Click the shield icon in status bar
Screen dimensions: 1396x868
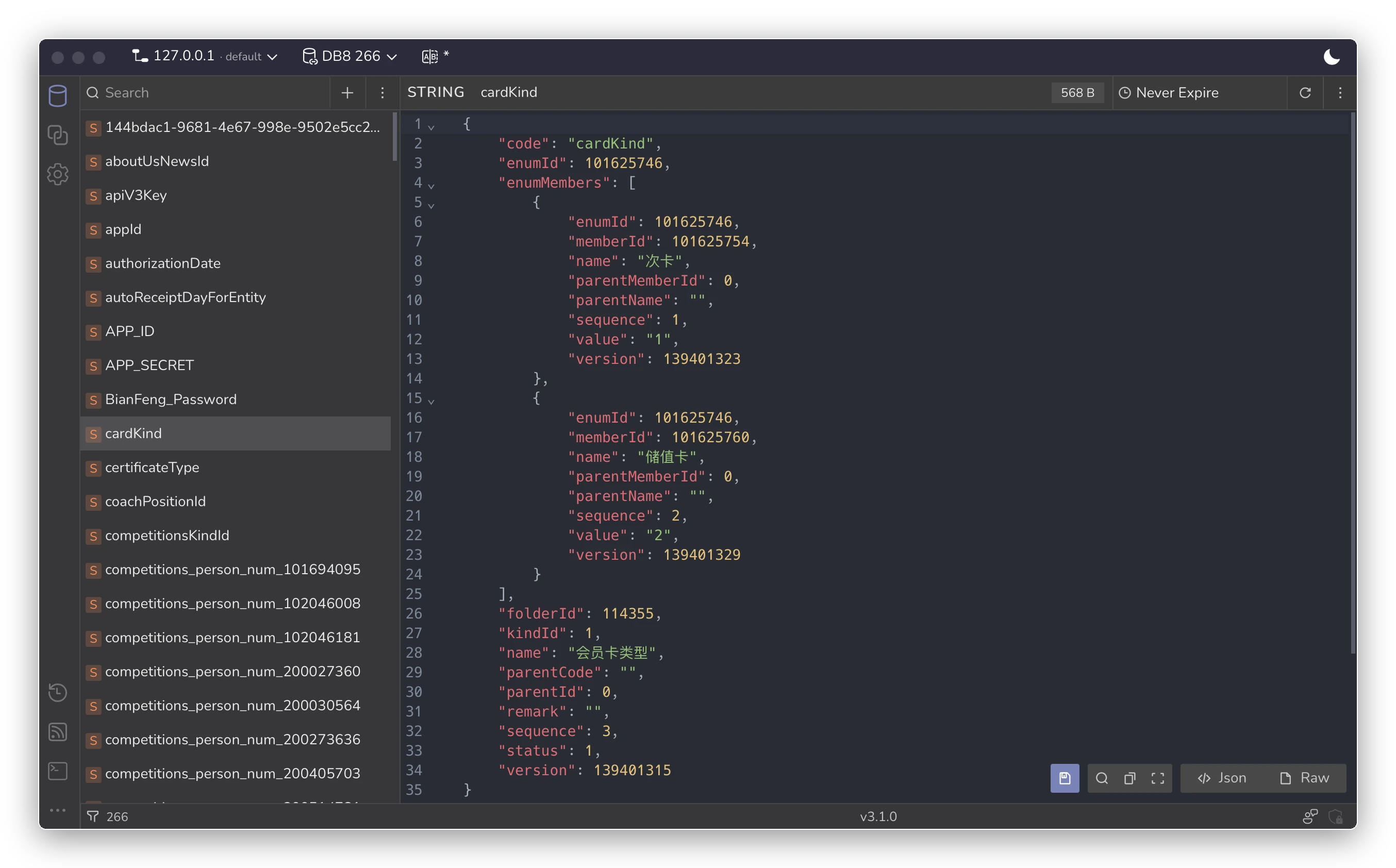coord(1335,816)
